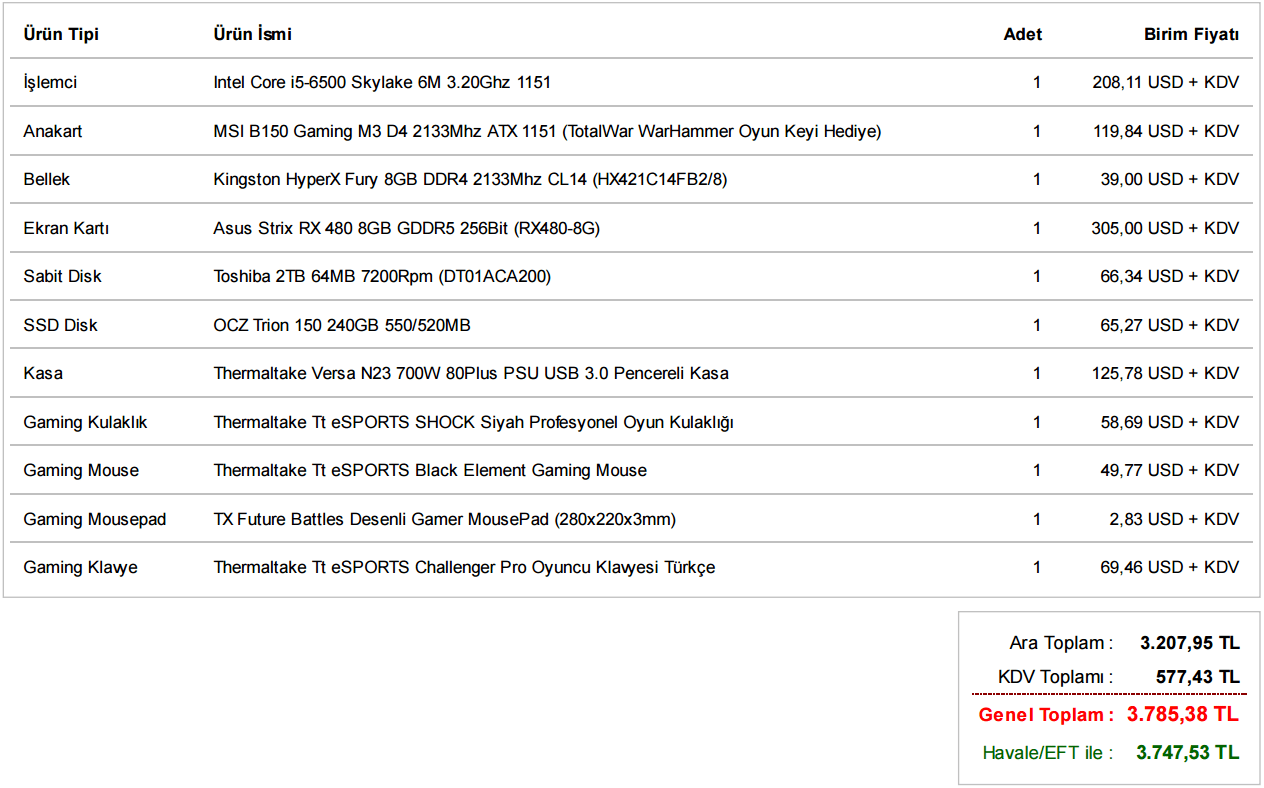Click Thermaltake Tt eSPORTS SHOCK headset name
The height and width of the screenshot is (788, 1264).
[x=474, y=422]
